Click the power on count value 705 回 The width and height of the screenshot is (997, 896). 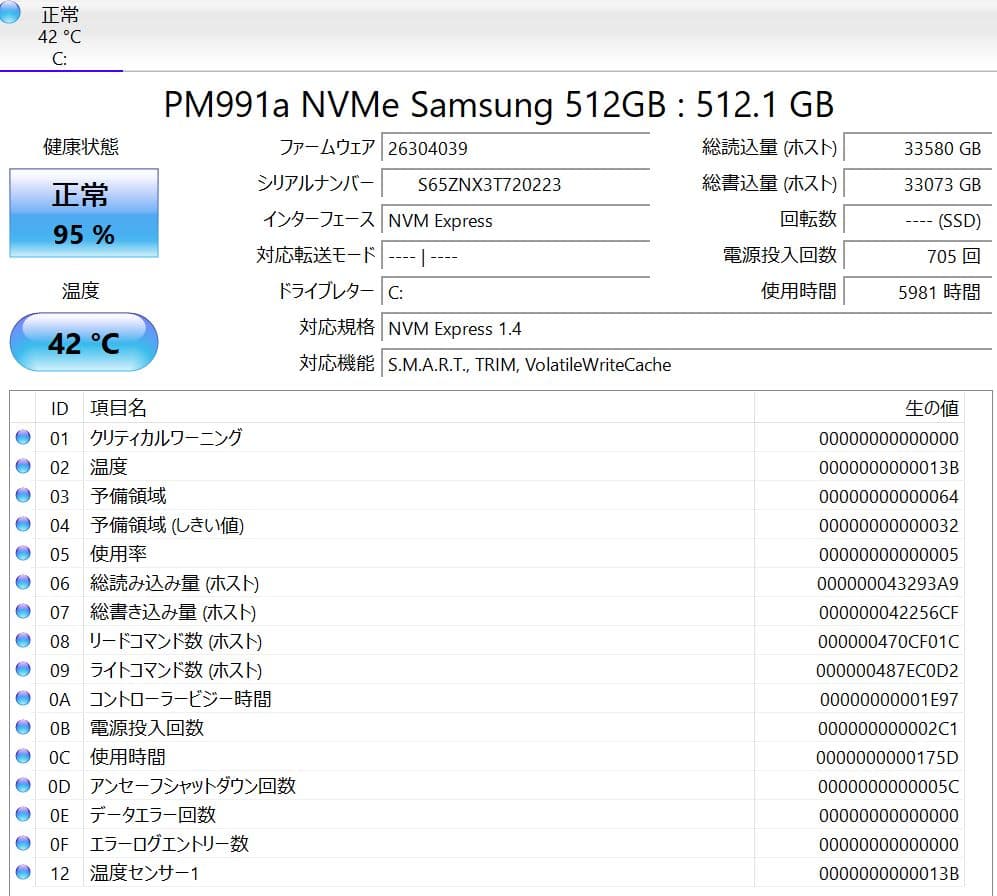(918, 256)
